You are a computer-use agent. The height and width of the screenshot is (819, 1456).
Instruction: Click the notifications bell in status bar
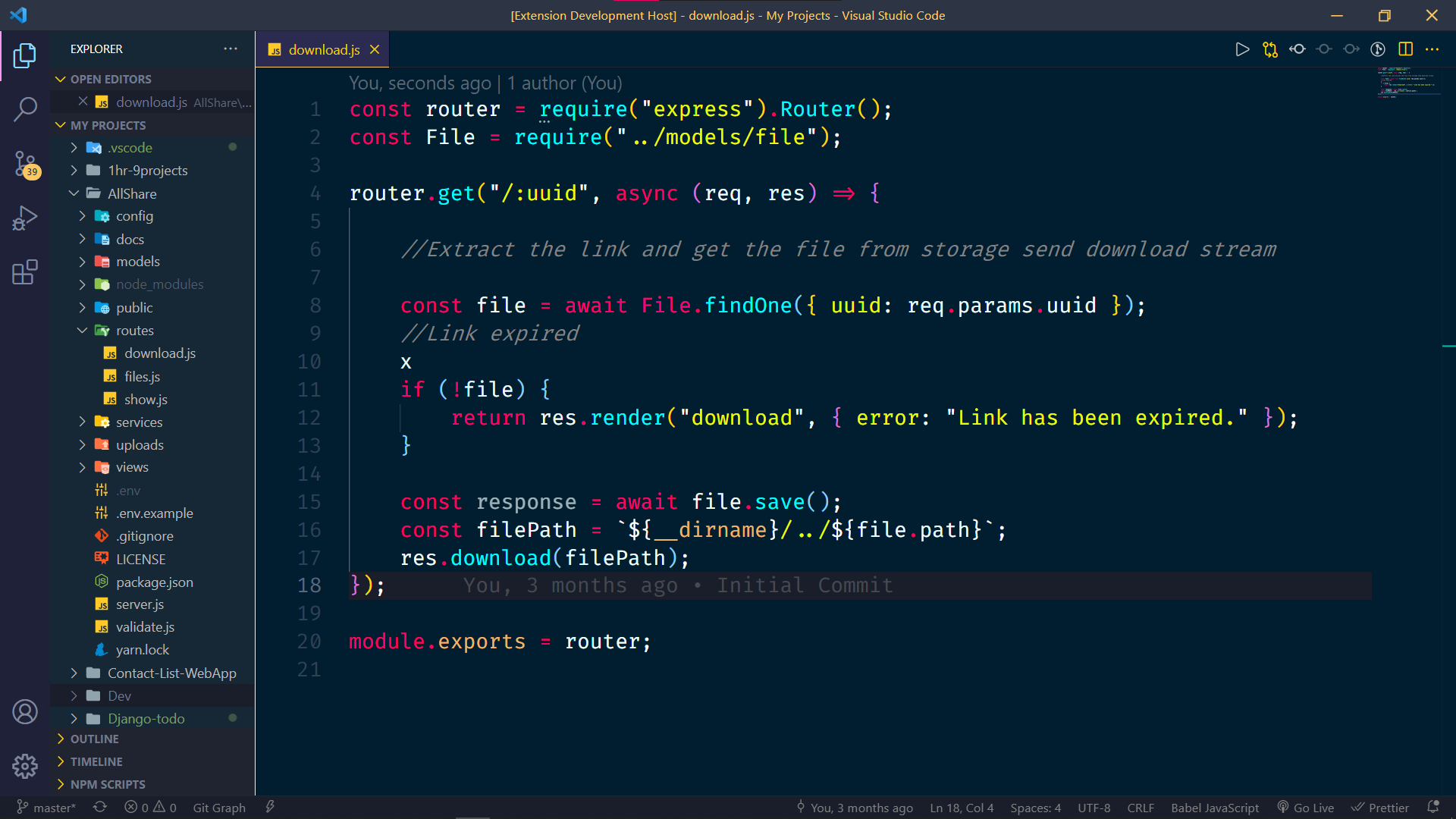click(1433, 808)
